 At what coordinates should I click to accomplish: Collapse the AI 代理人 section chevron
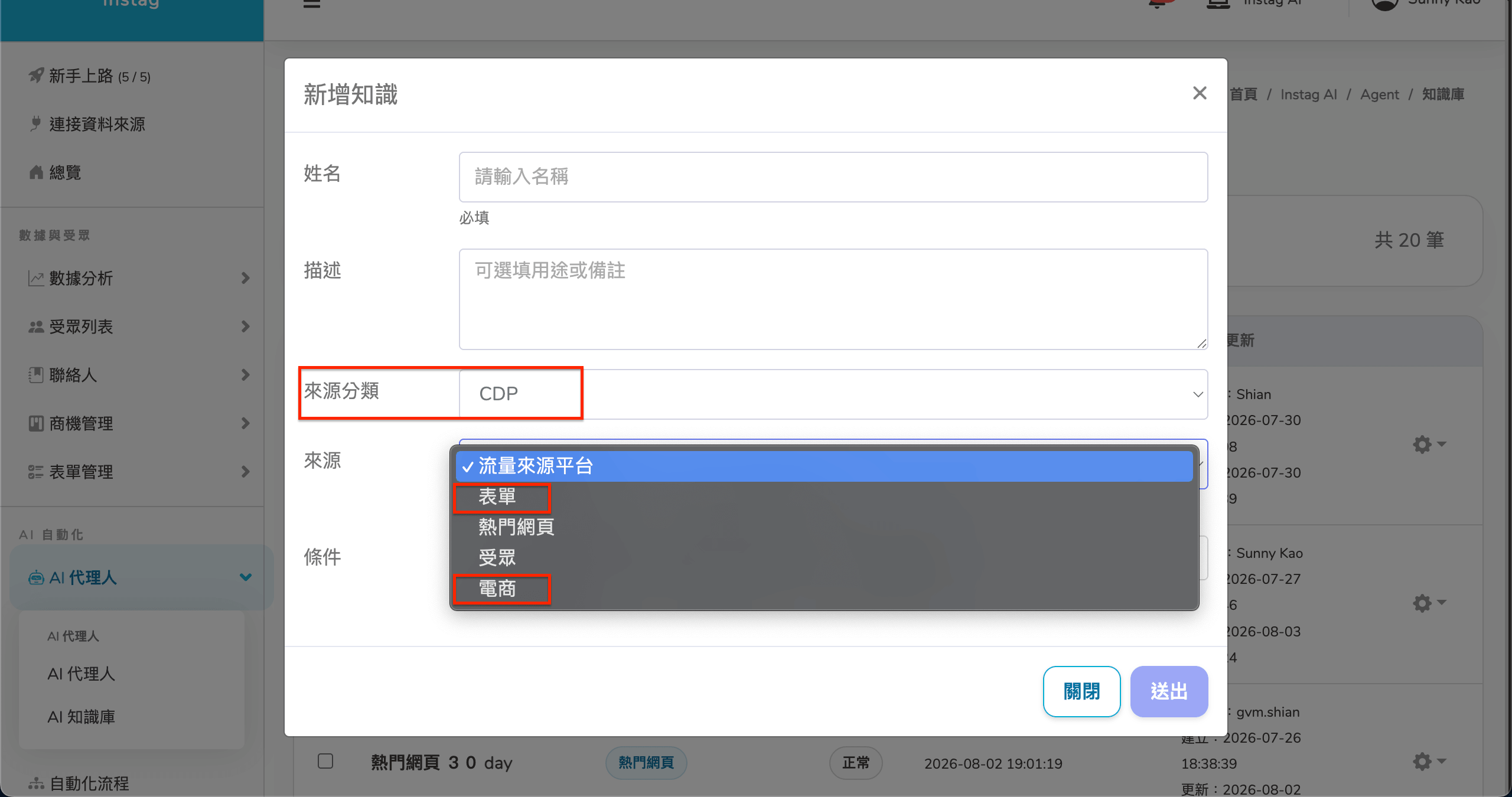click(246, 577)
